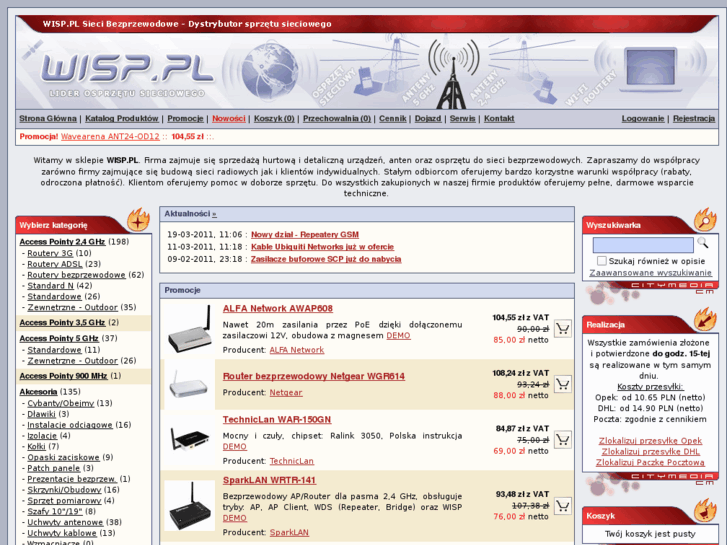
Task: Select Access Pointy 2,4 GHz category
Action: pyautogui.click(x=62, y=242)
